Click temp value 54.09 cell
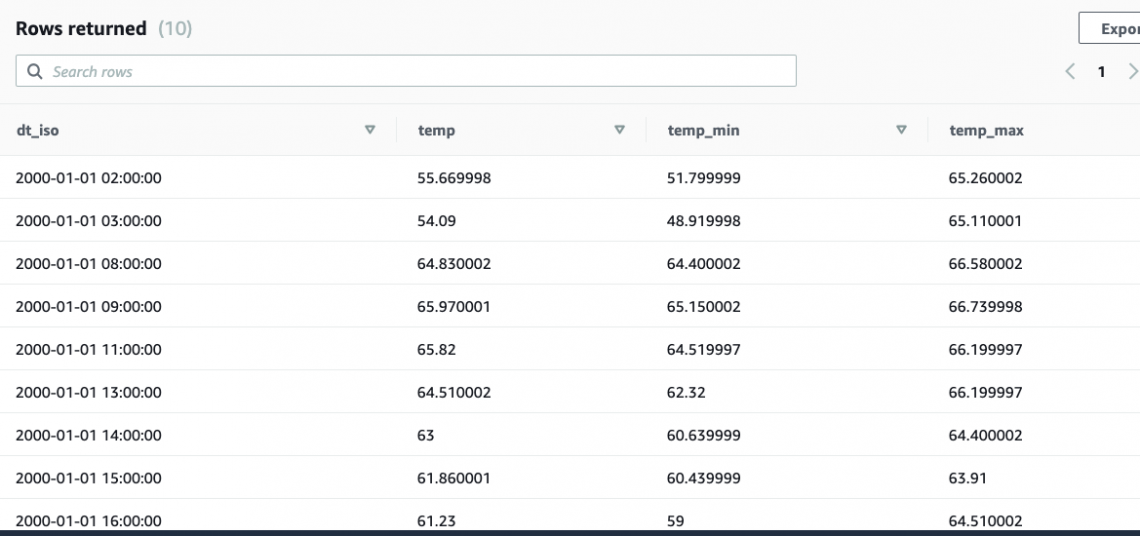Image resolution: width=1140 pixels, height=536 pixels. pyautogui.click(x=437, y=221)
